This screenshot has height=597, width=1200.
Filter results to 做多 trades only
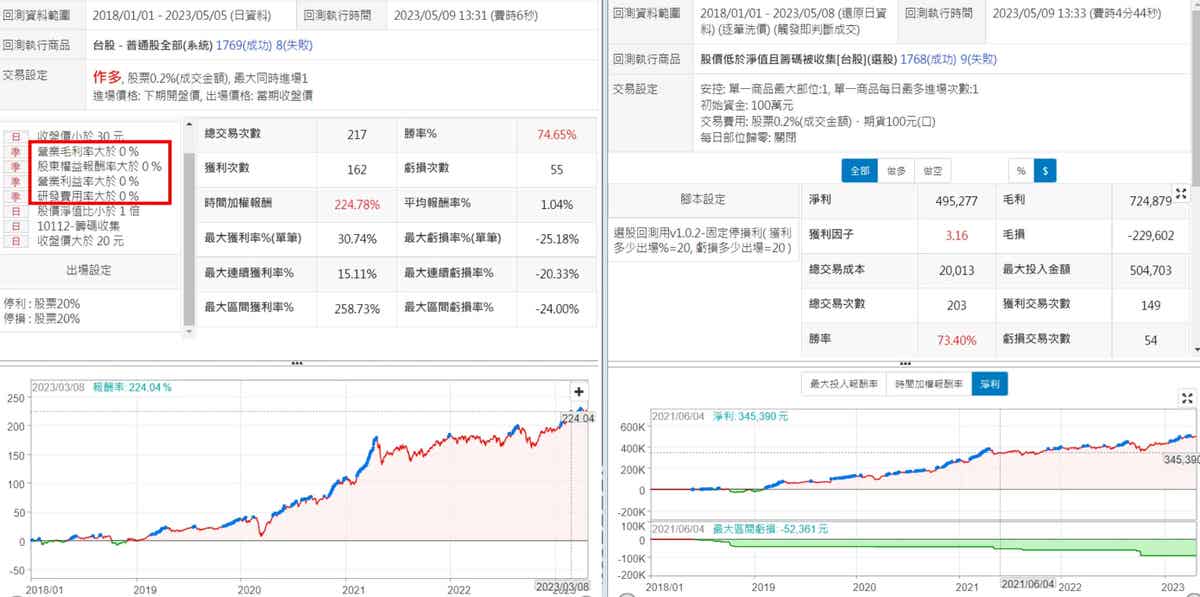[896, 170]
